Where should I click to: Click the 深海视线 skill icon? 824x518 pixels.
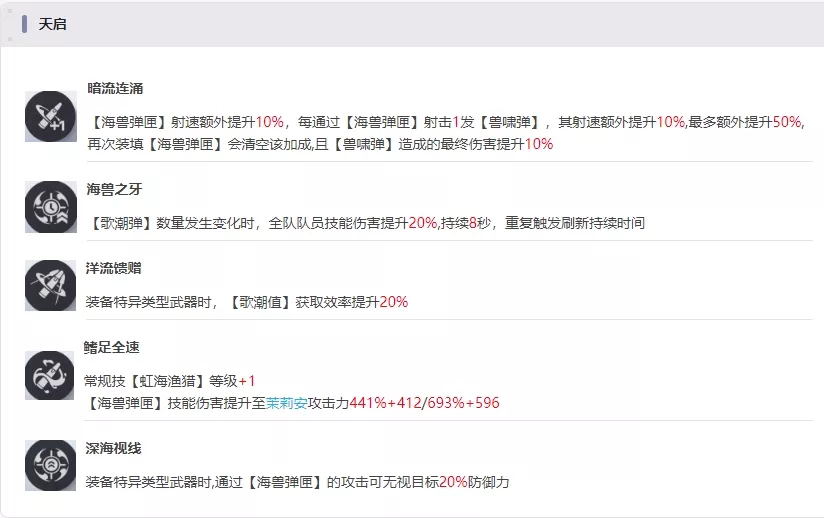tap(50, 465)
